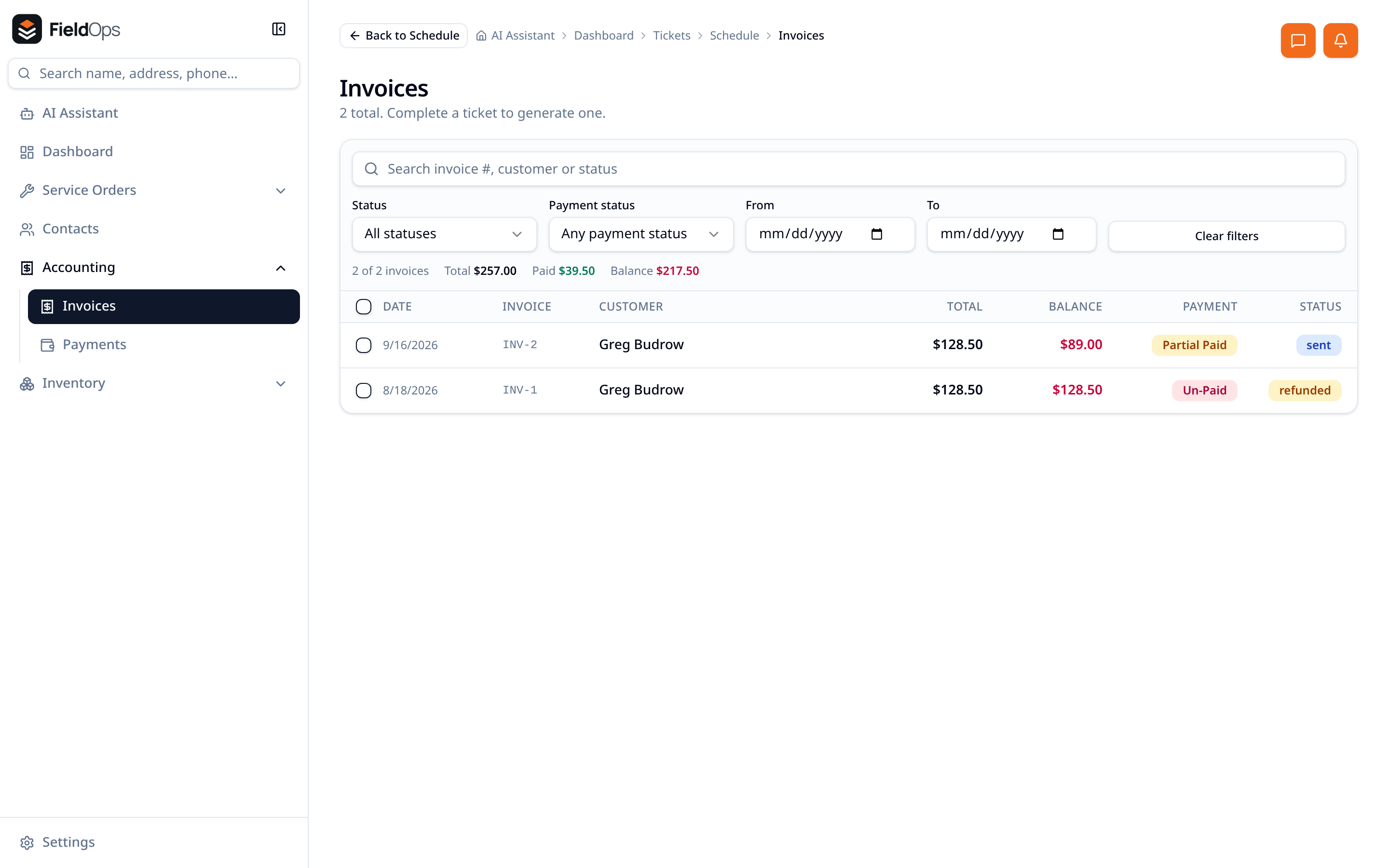
Task: Open the chat messages orange button
Action: point(1298,40)
